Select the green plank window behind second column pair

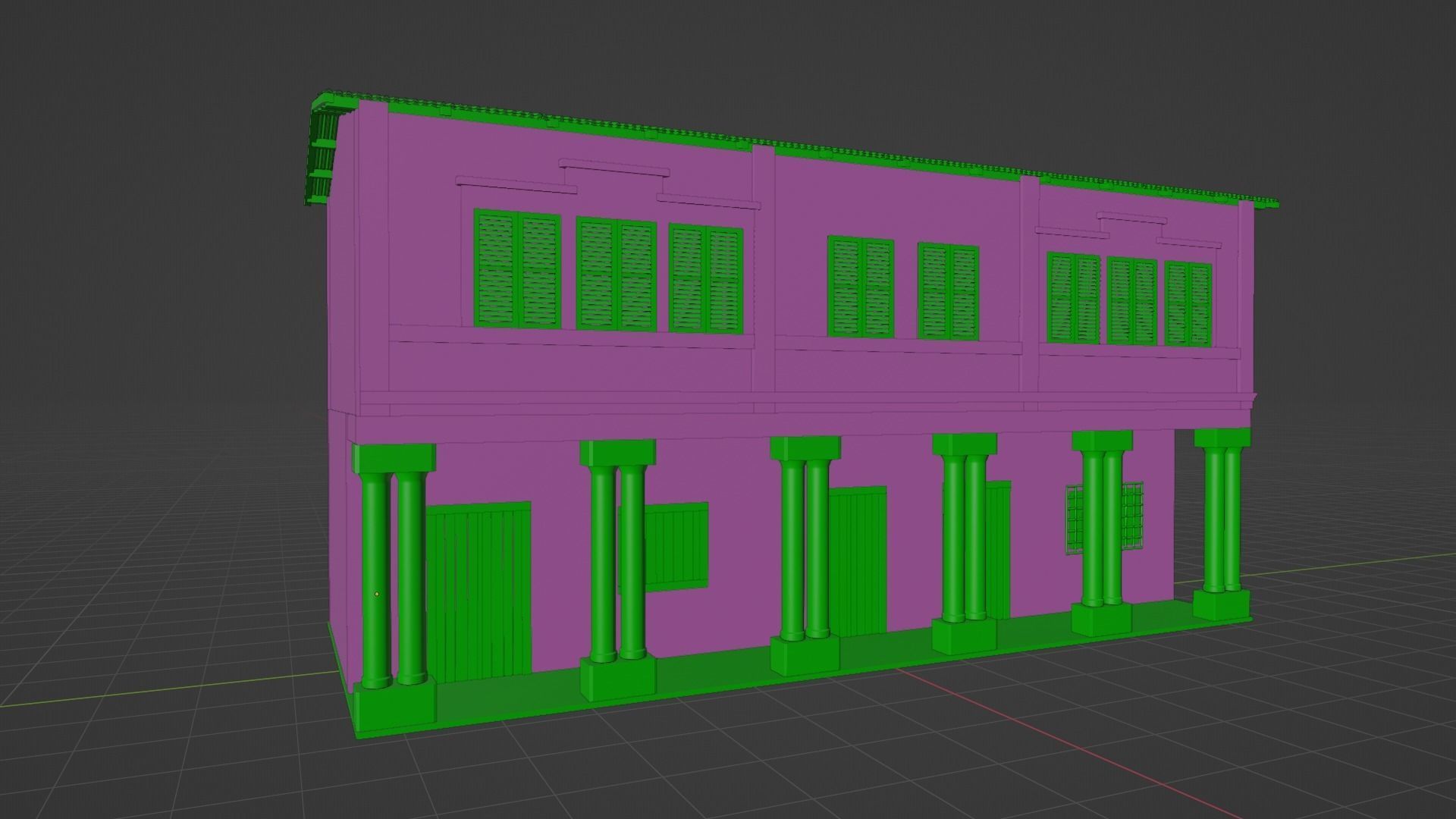(x=675, y=546)
